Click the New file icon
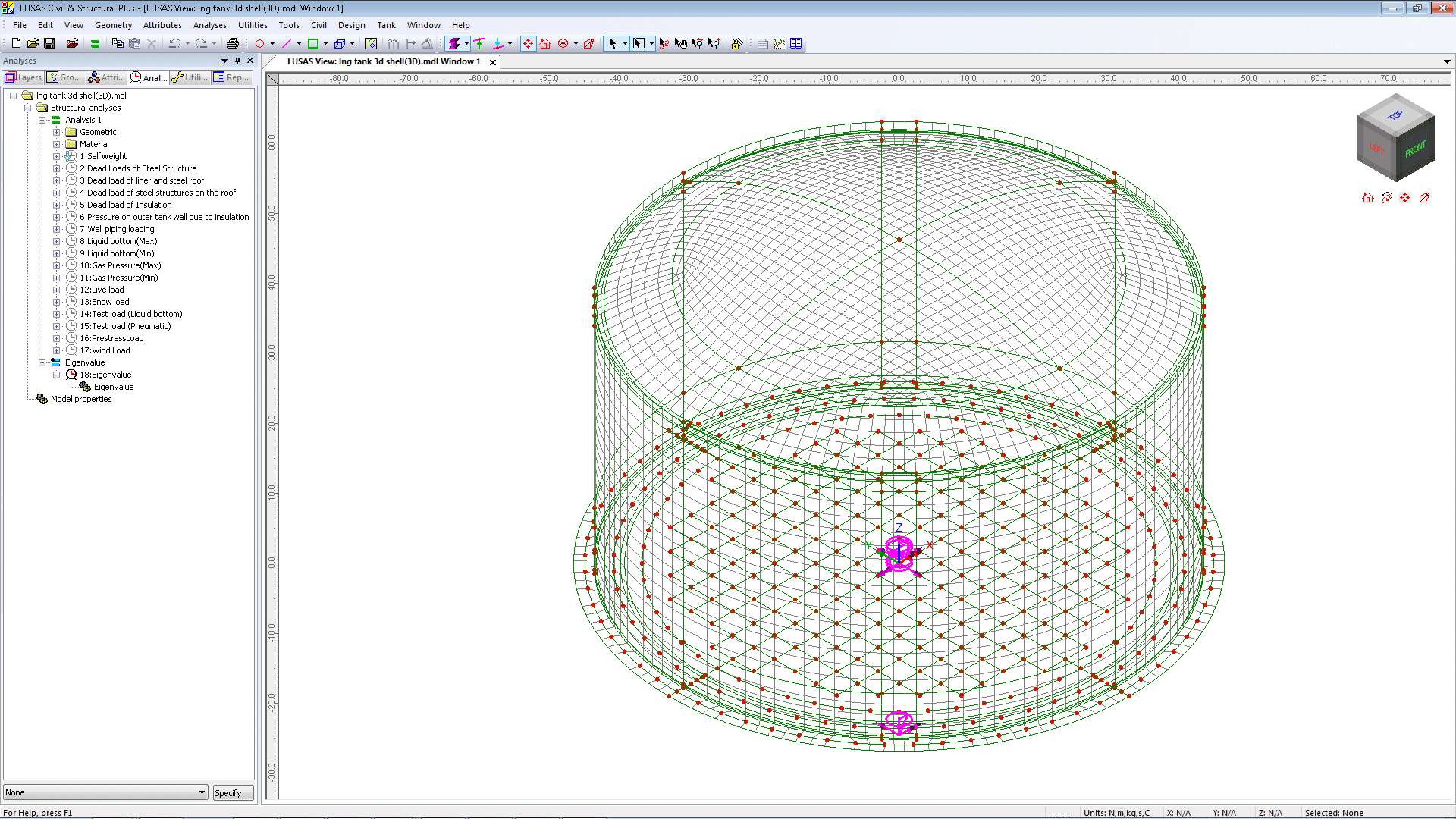The width and height of the screenshot is (1456, 819). [16, 43]
